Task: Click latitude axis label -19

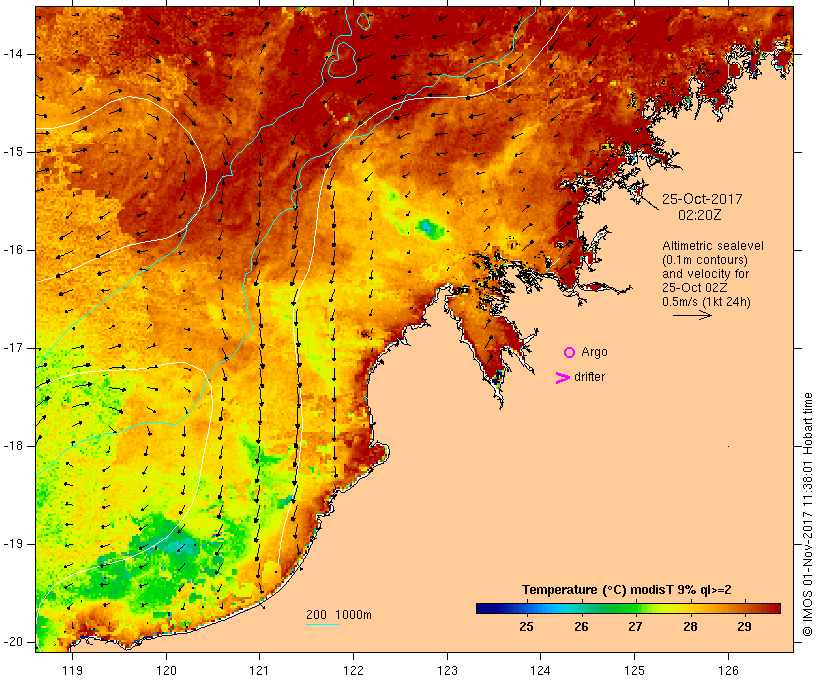Action: click(x=13, y=544)
